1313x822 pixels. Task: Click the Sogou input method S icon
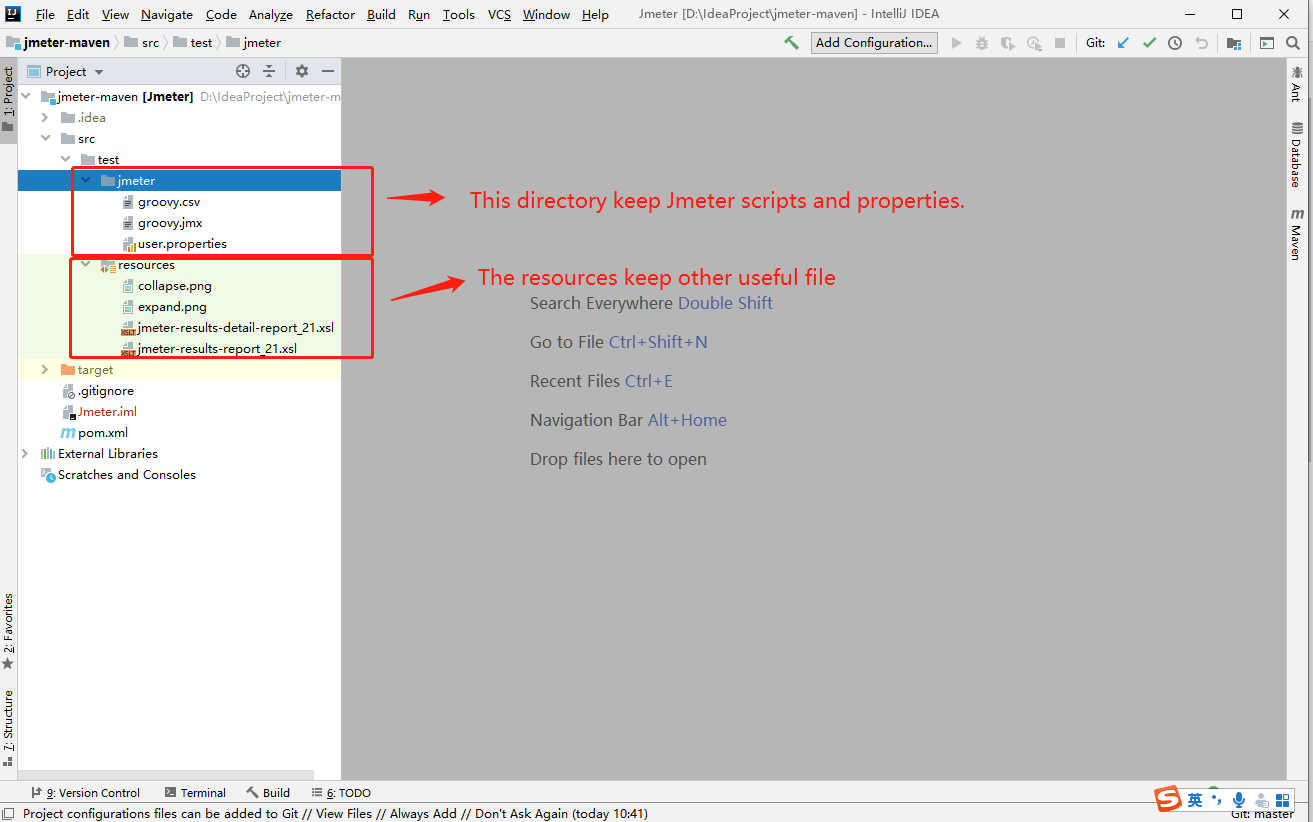[1168, 800]
